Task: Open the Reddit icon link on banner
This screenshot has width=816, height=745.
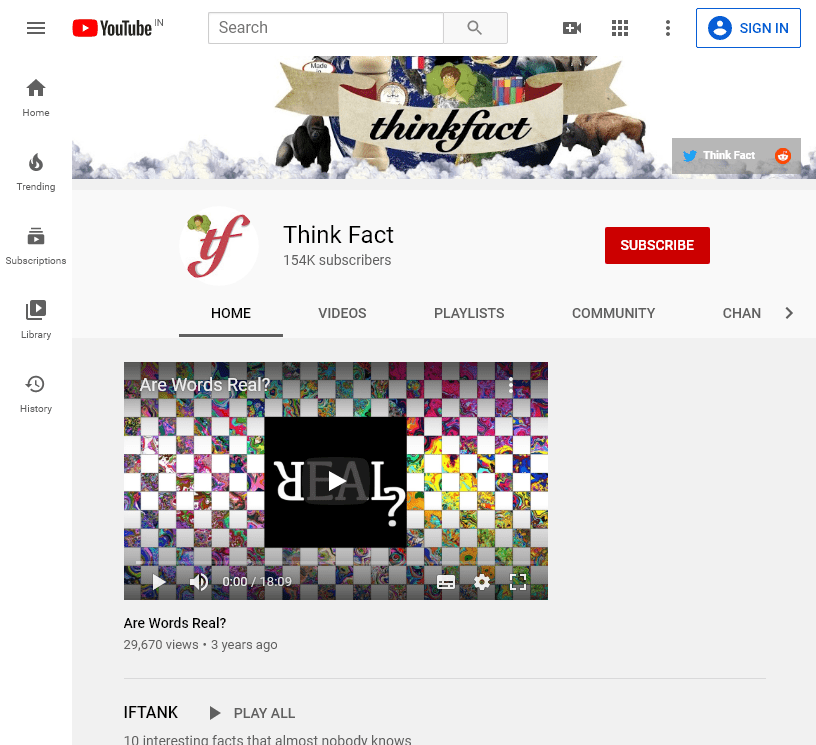Action: point(783,156)
